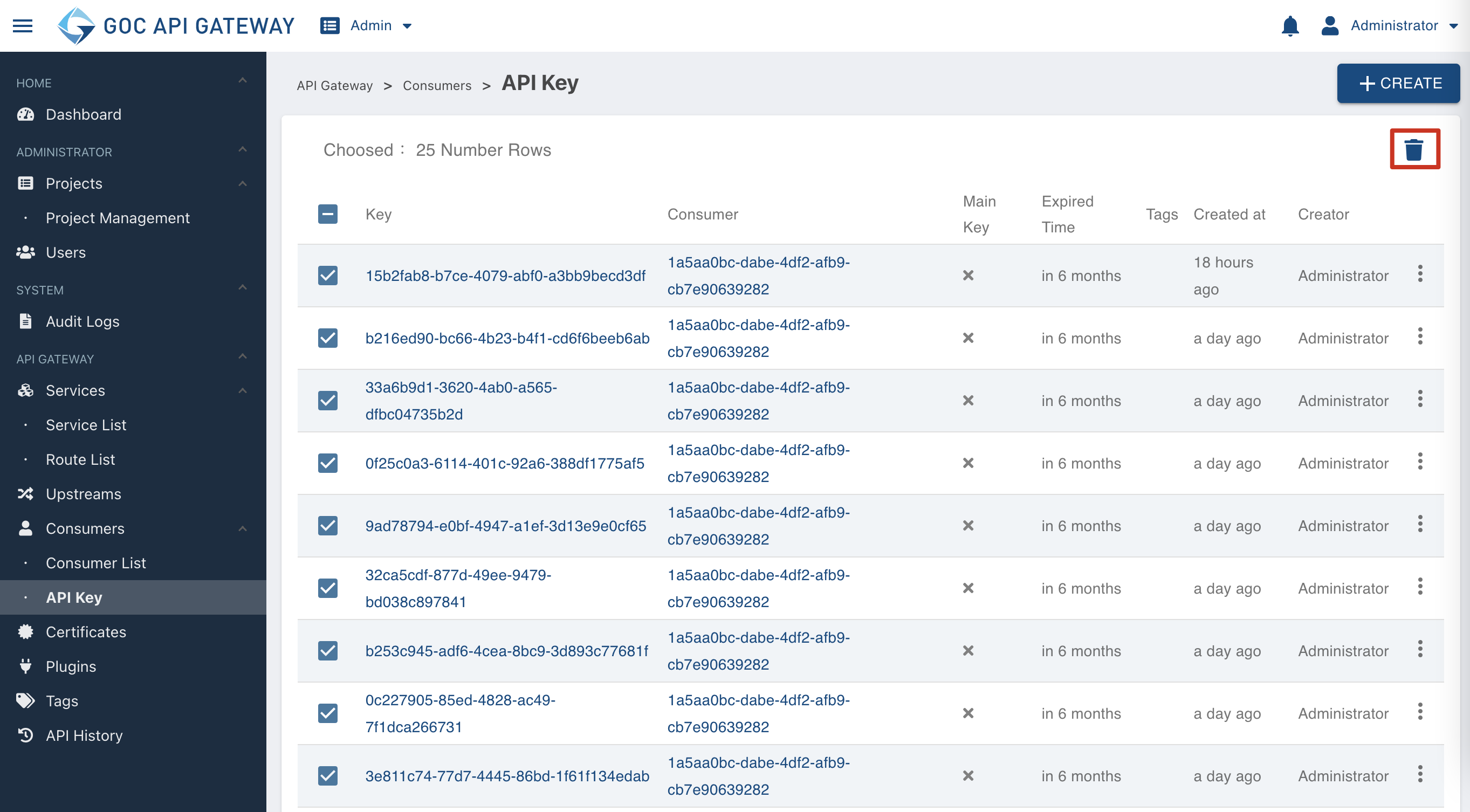Collapse the ADMINISTRATOR sidebar section

pyautogui.click(x=243, y=149)
